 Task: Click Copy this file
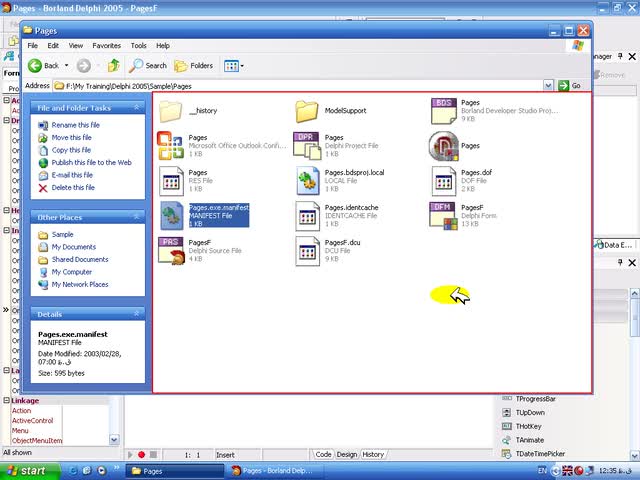coord(71,150)
